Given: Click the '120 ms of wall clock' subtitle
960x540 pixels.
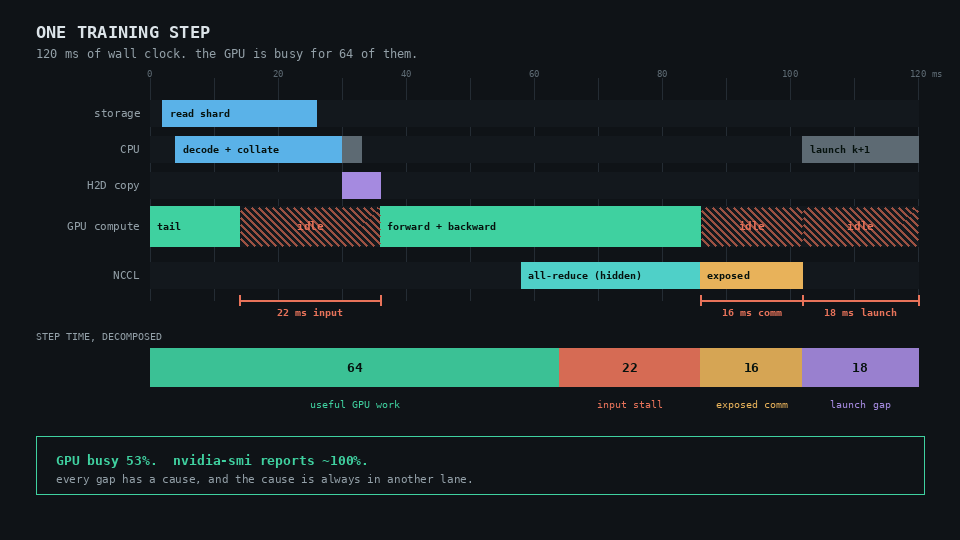Looking at the screenshot, I should coord(227,54).
